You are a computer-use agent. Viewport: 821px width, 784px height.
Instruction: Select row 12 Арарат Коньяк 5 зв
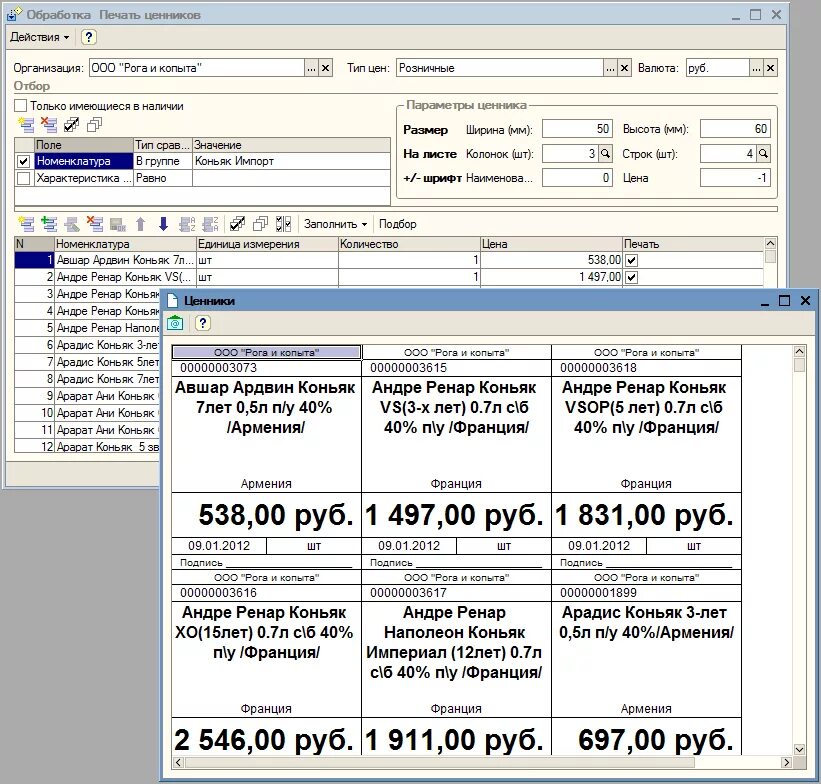(87, 447)
